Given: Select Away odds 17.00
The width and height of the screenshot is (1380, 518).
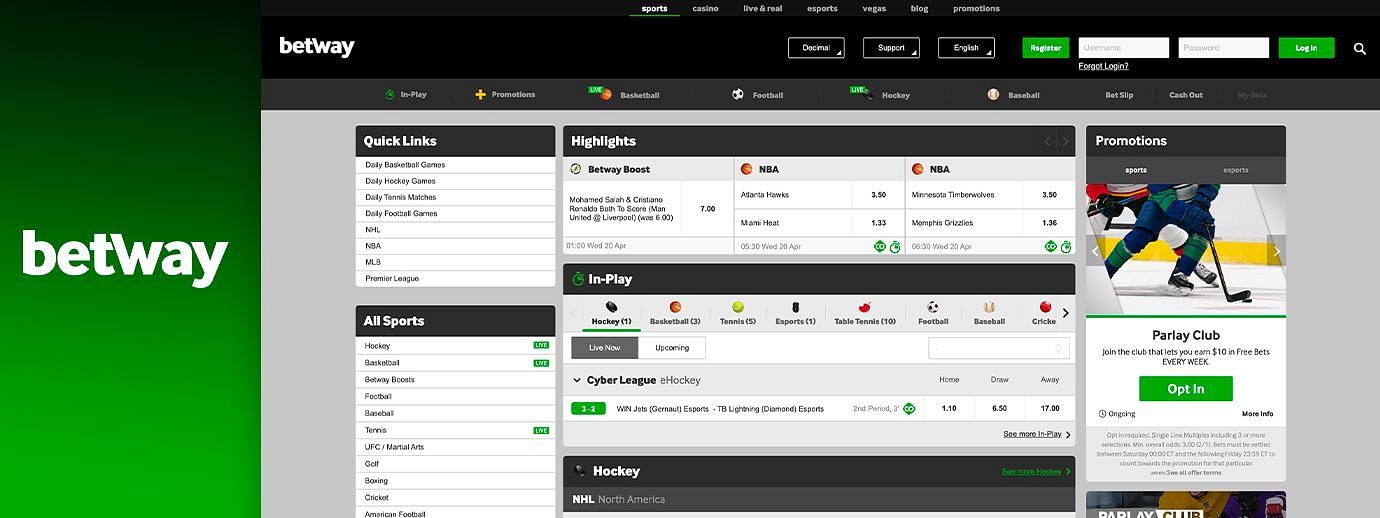Looking at the screenshot, I should [1050, 408].
